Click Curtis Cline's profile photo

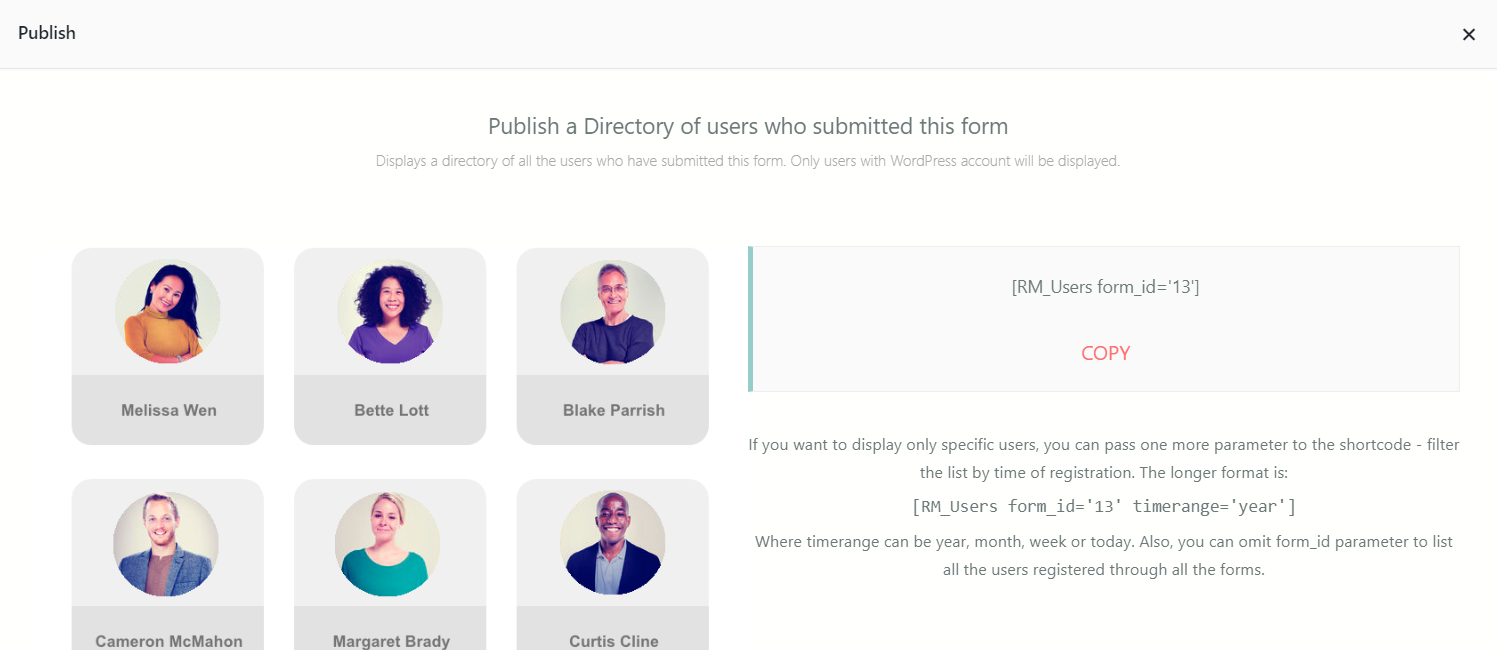tap(613, 543)
